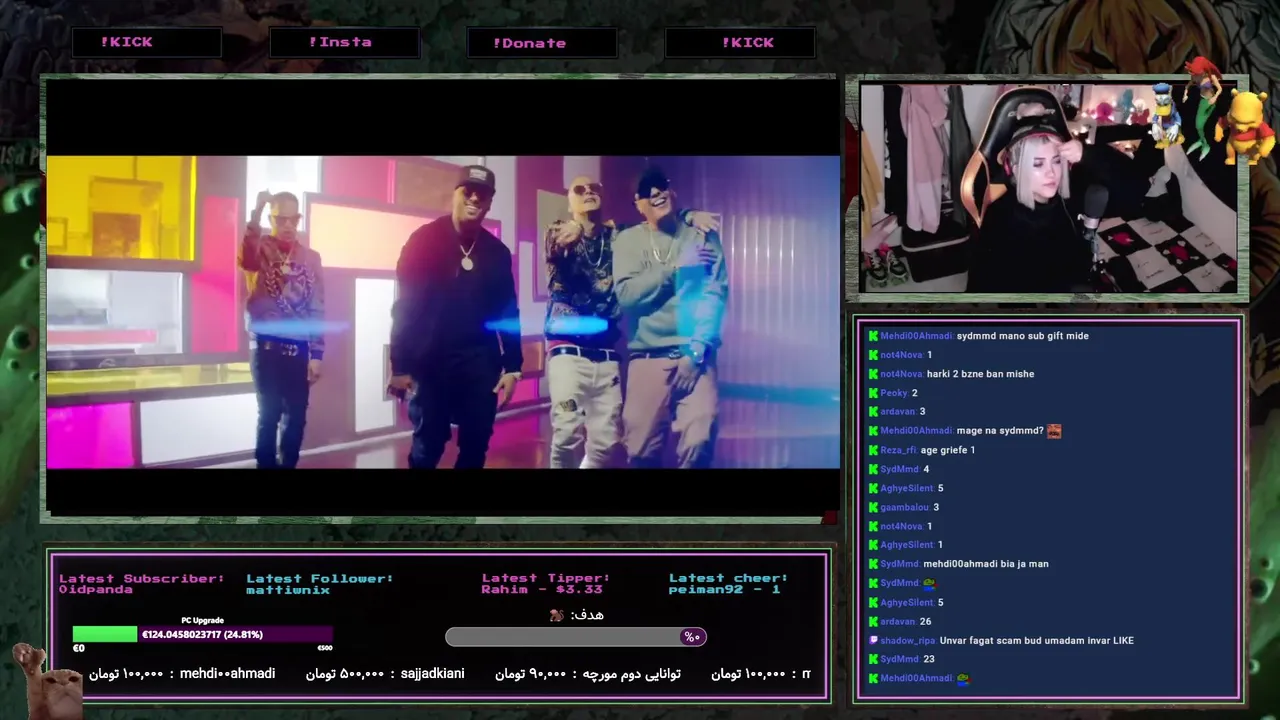1280x720 pixels.
Task: Click the Kick badge beside Reza_rfi's message
Action: click(x=873, y=450)
